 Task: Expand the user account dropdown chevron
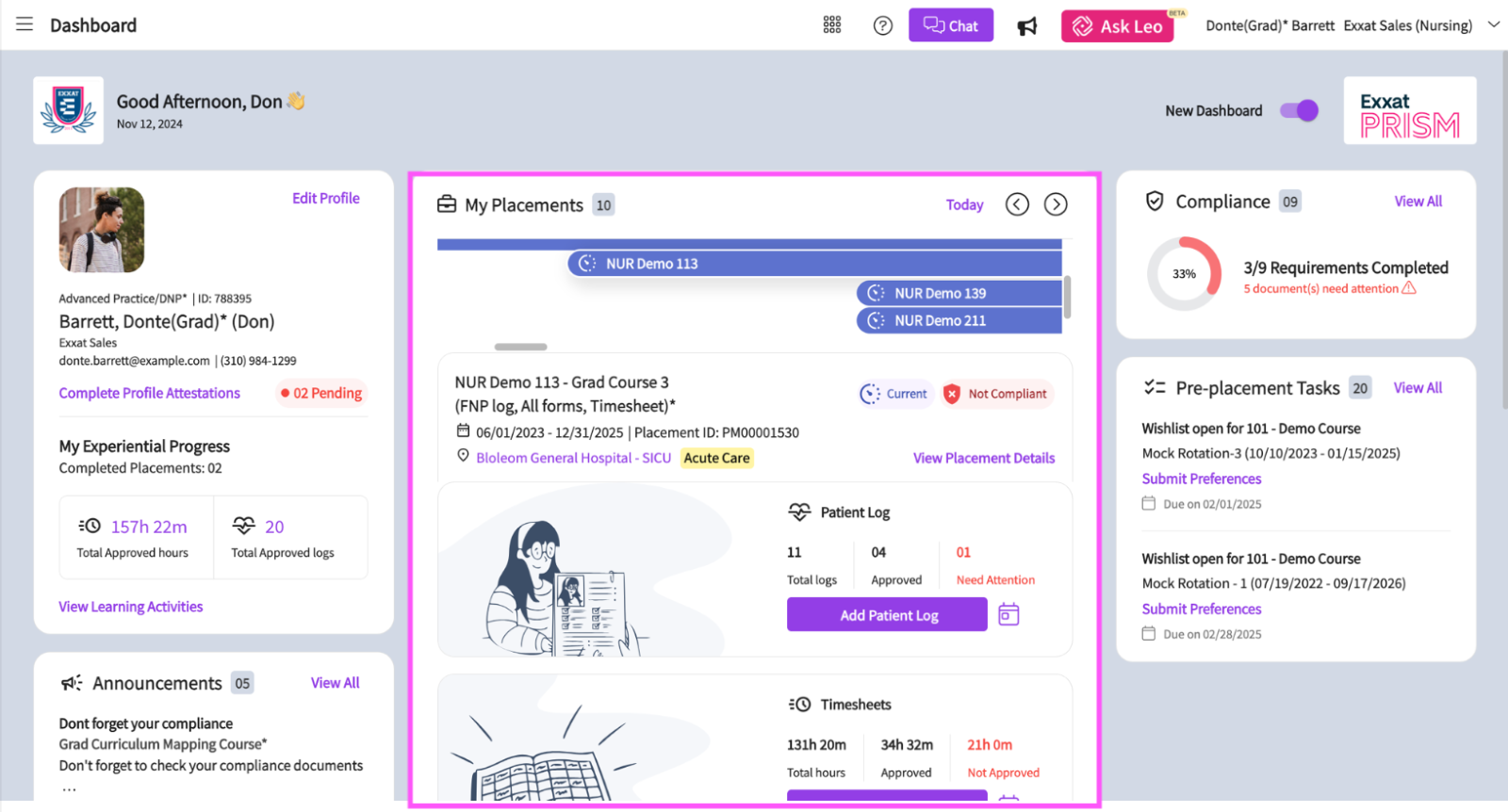click(1494, 25)
